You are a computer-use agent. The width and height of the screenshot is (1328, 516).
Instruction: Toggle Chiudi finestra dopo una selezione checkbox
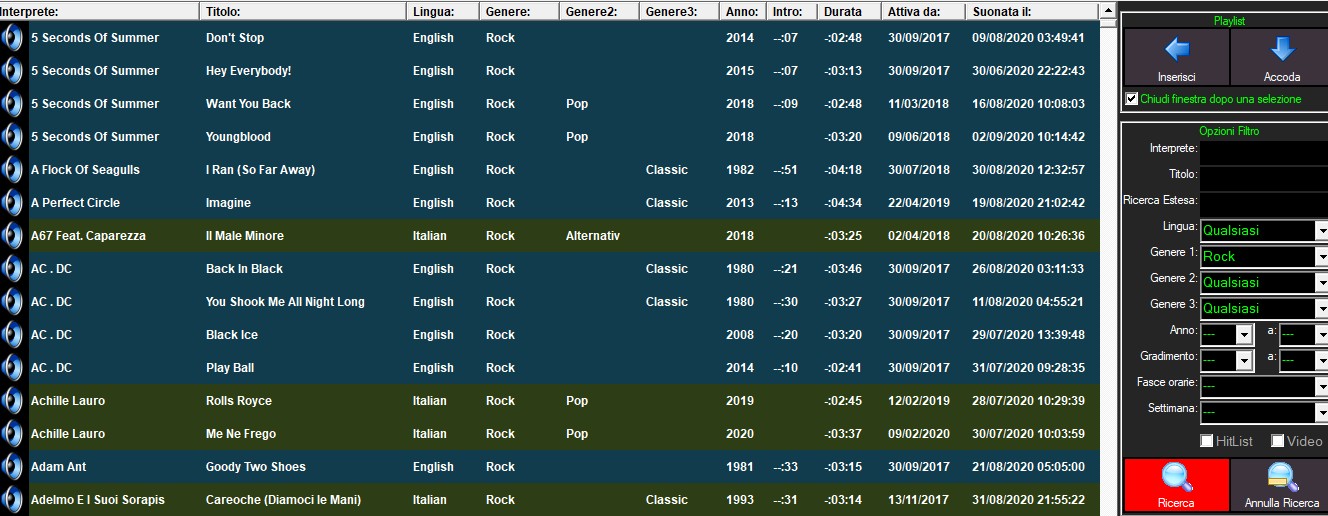[1131, 99]
